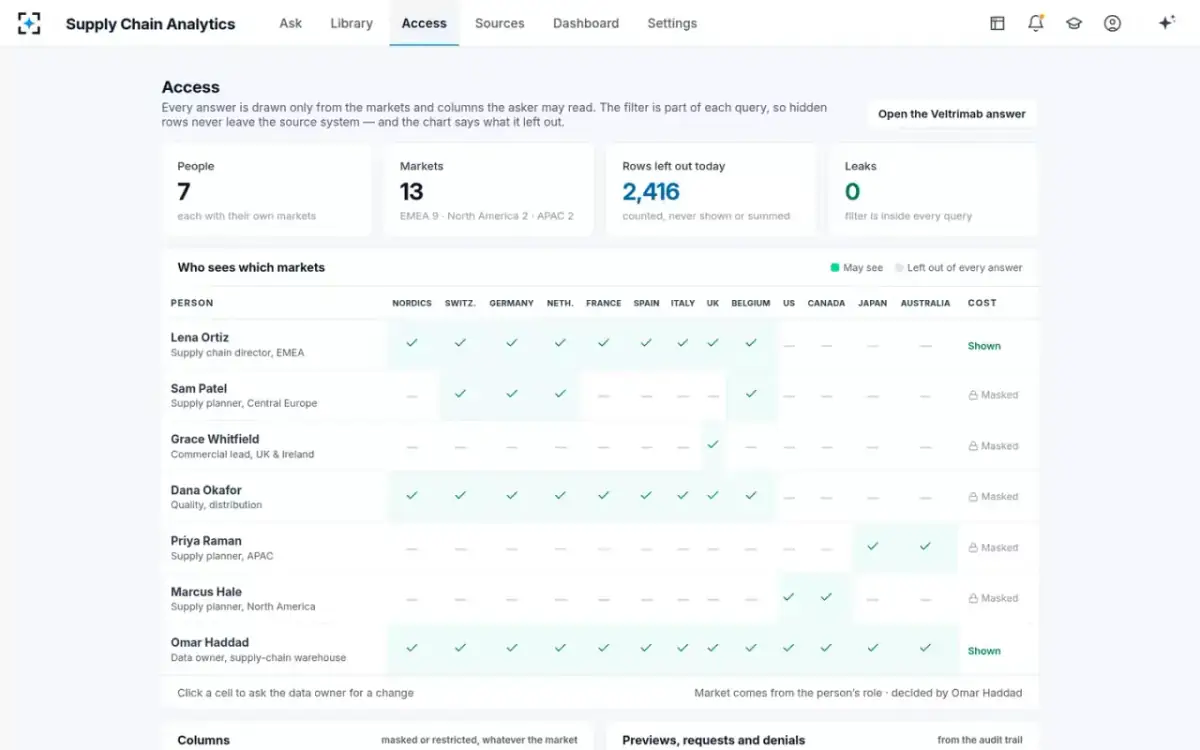This screenshot has height=750, width=1200.
Task: Toggle Sam Patel's France access cell
Action: tap(603, 396)
